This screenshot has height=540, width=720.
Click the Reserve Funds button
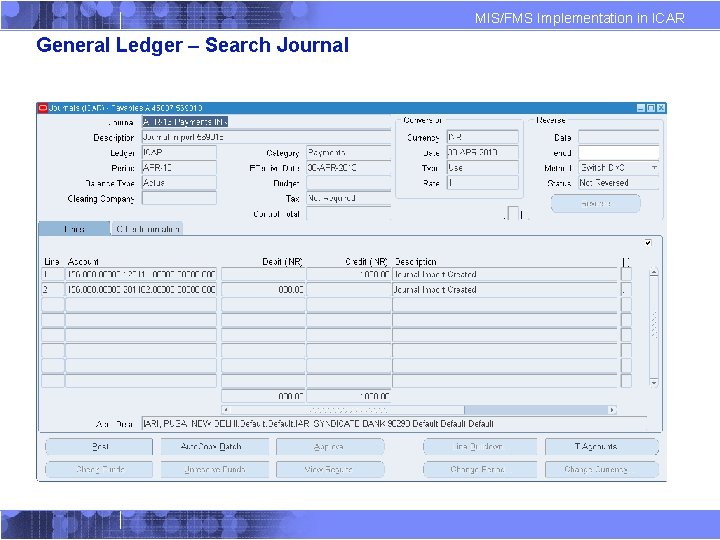click(215, 469)
